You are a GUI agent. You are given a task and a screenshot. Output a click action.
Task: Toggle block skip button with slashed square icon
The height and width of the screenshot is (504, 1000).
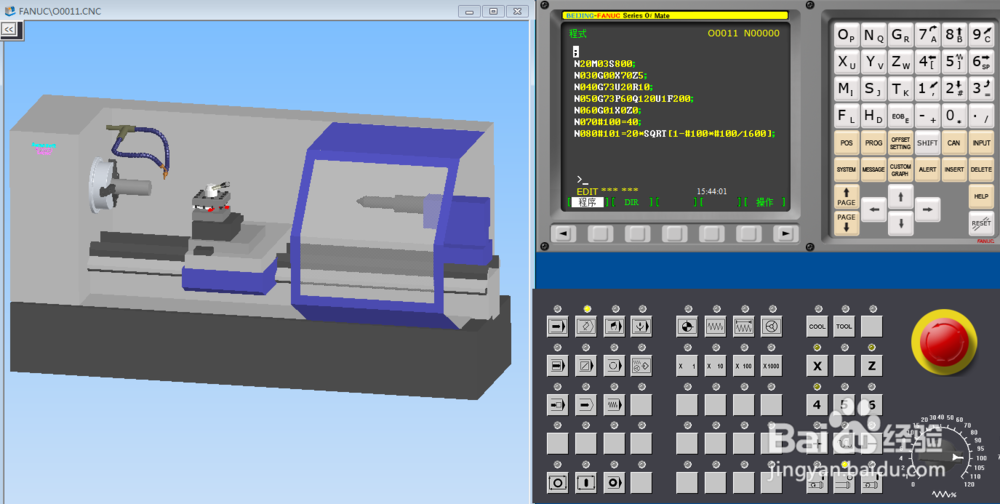pos(585,366)
